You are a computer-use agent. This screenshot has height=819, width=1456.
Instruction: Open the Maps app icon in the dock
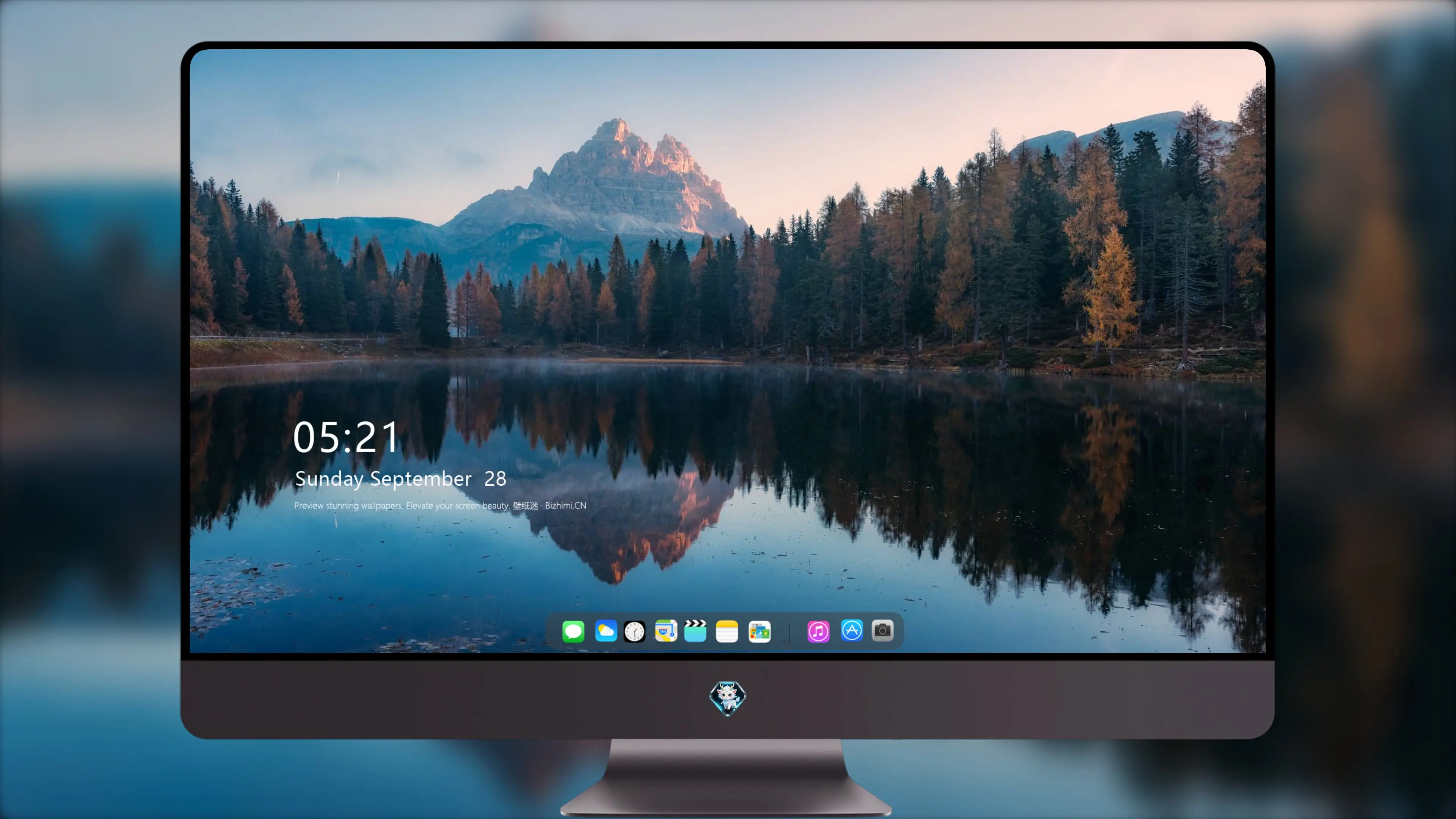[666, 631]
